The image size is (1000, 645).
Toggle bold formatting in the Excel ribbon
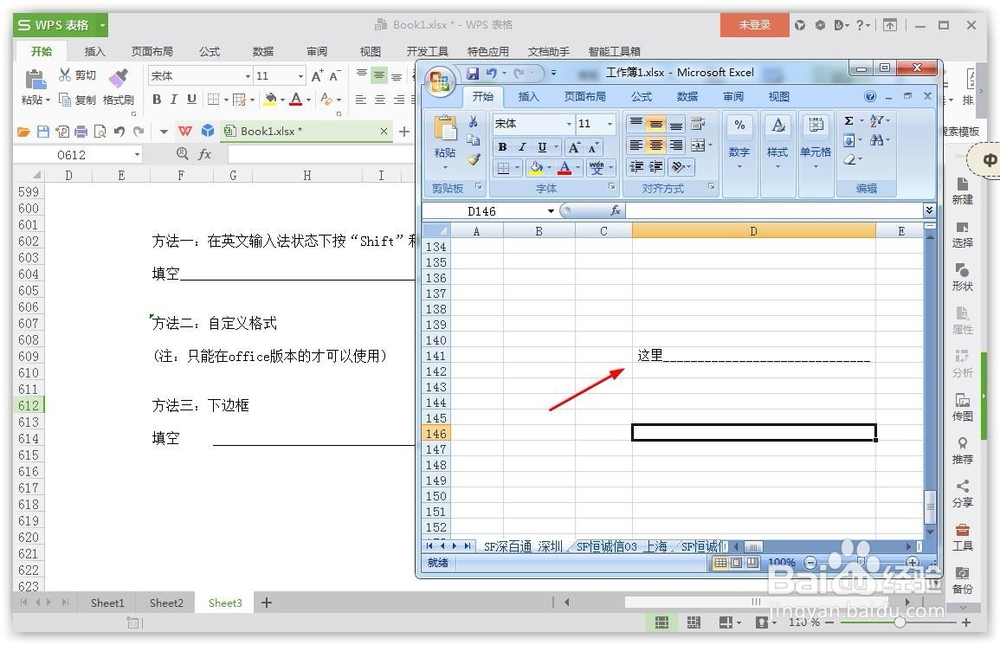point(502,145)
